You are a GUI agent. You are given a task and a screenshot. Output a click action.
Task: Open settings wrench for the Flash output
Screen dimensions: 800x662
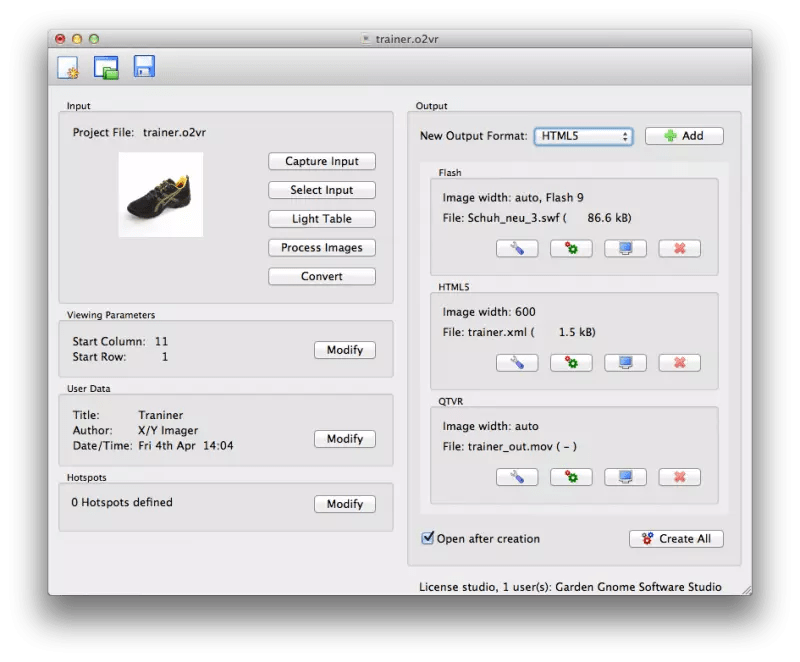pos(518,249)
